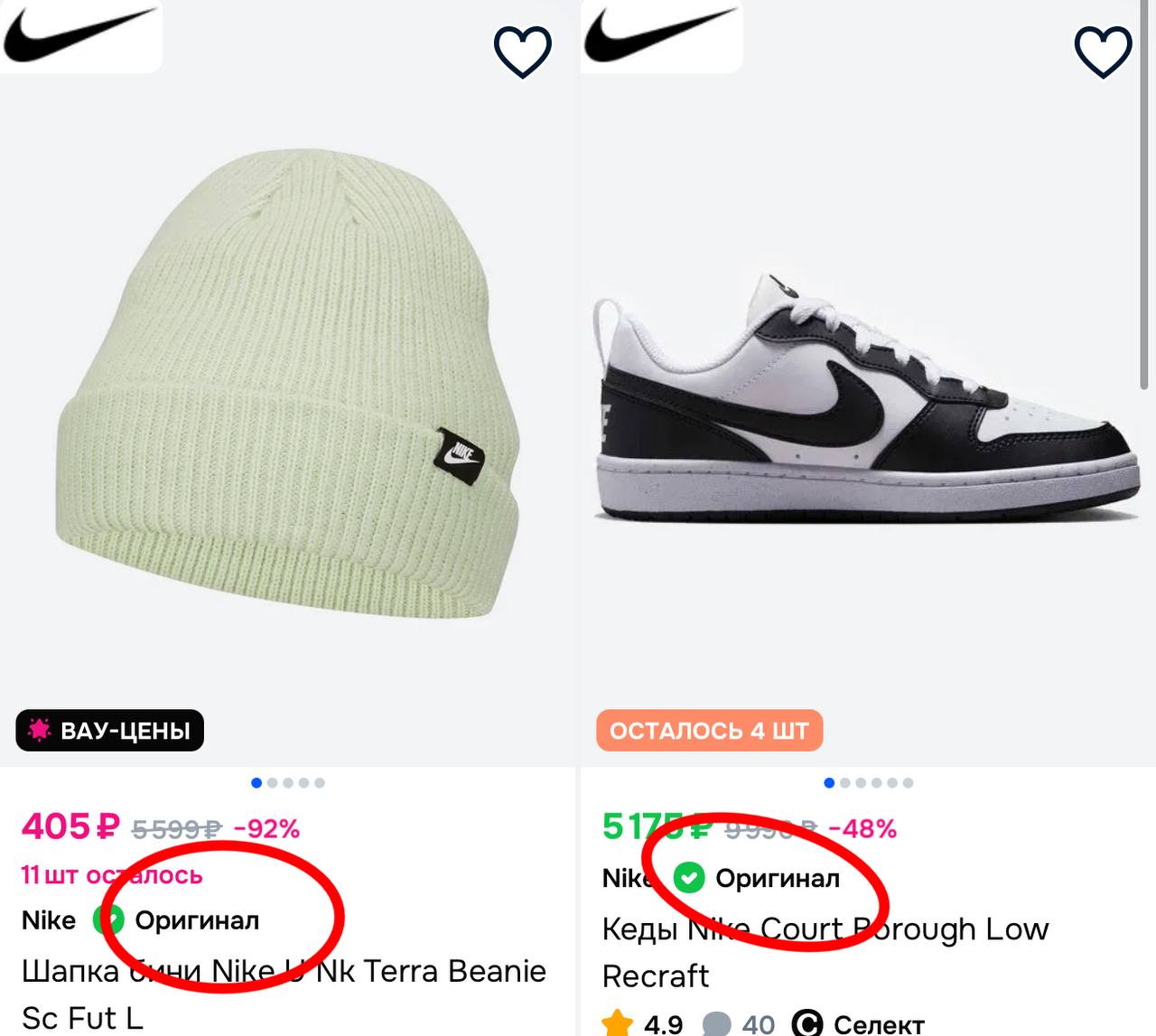Click the Nike logo on the beanie card
Screen dimensions: 1156x1036
coord(79,34)
